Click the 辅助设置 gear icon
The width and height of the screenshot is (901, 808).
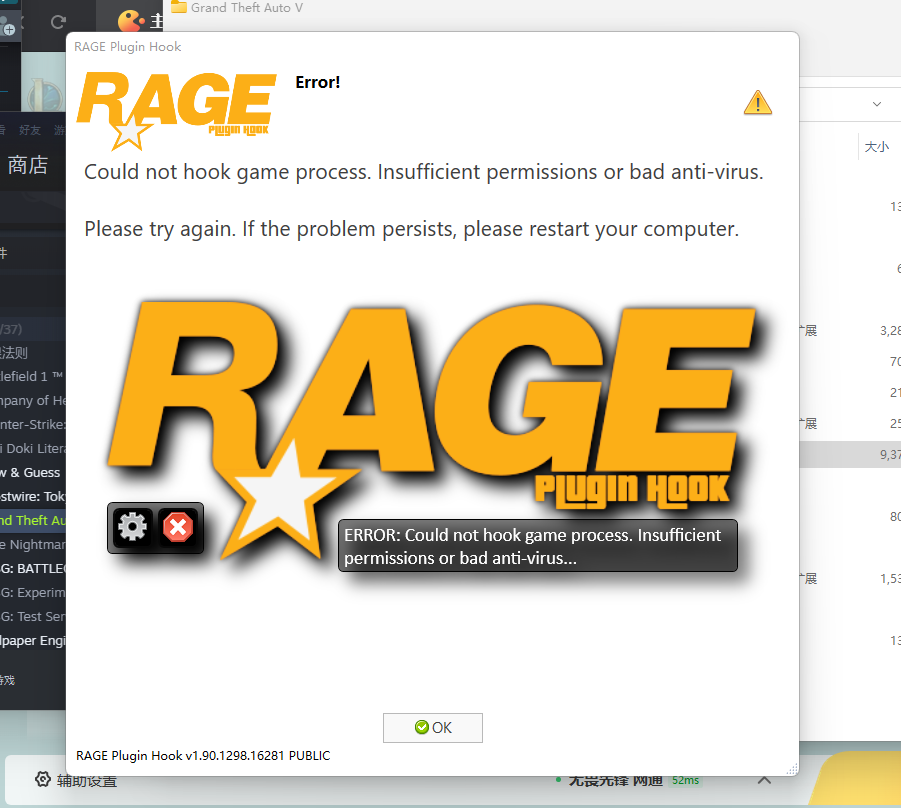[x=43, y=779]
